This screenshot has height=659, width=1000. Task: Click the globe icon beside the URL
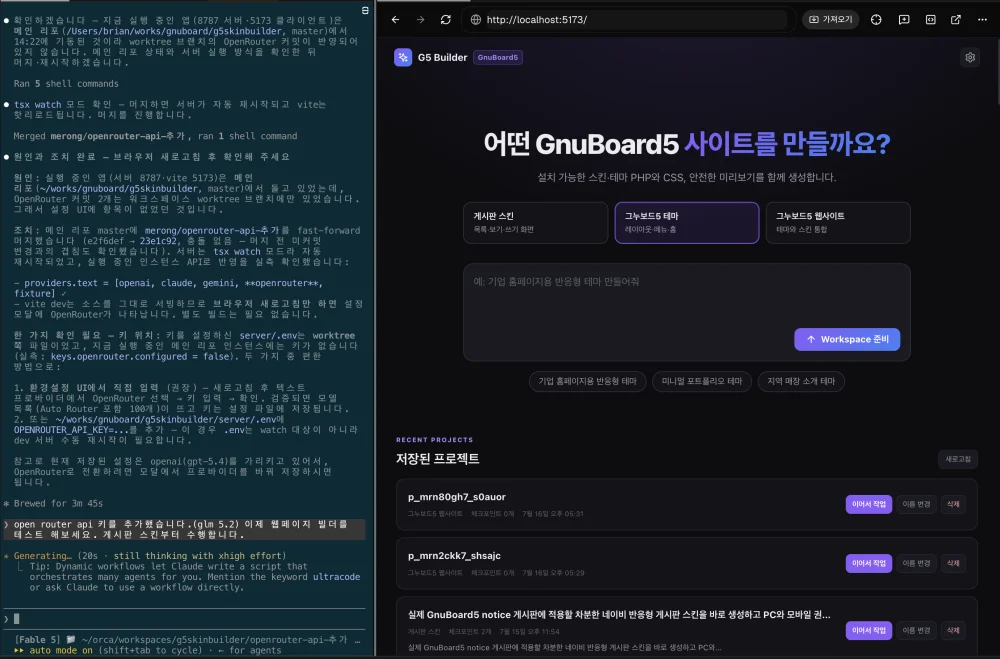(x=476, y=20)
